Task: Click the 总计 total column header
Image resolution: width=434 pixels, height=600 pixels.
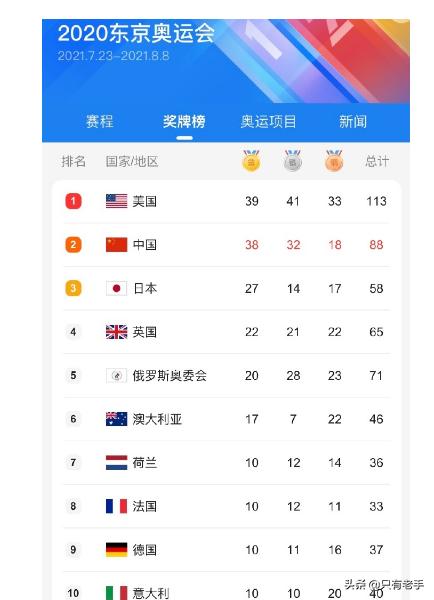Action: point(377,161)
